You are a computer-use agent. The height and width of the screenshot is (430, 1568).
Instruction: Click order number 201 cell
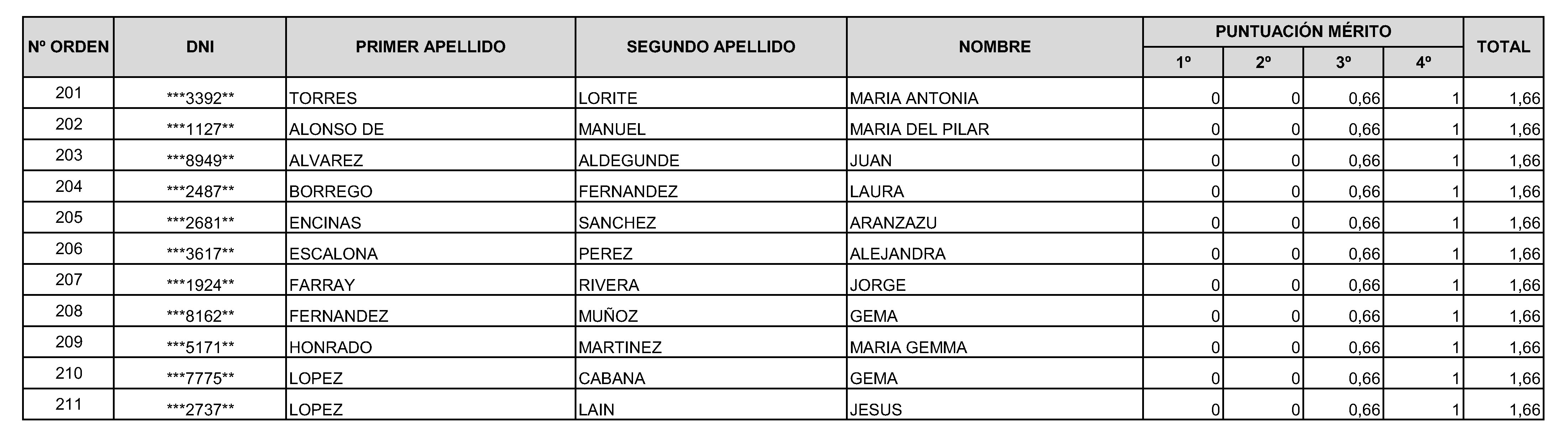[68, 93]
